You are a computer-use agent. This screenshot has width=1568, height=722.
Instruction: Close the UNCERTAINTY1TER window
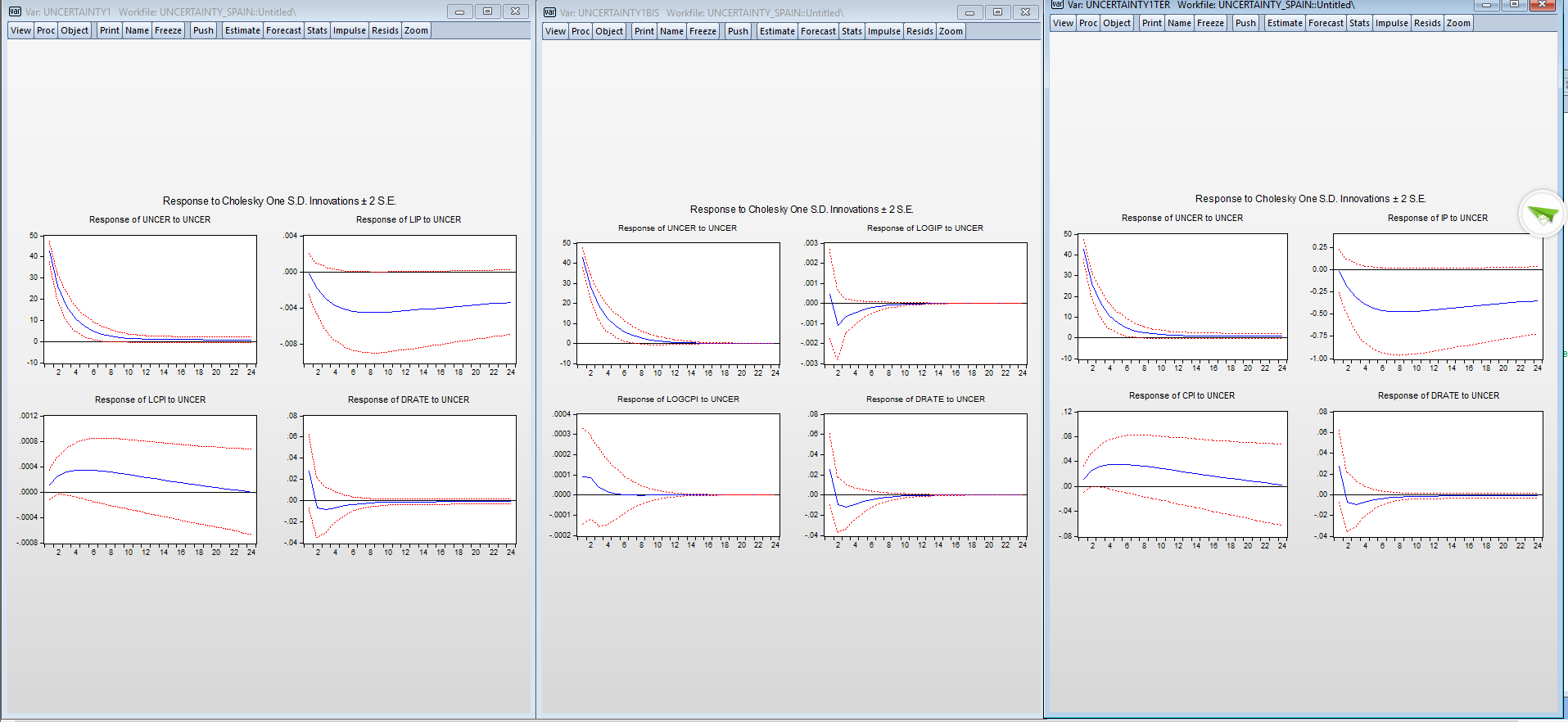tap(1542, 5)
